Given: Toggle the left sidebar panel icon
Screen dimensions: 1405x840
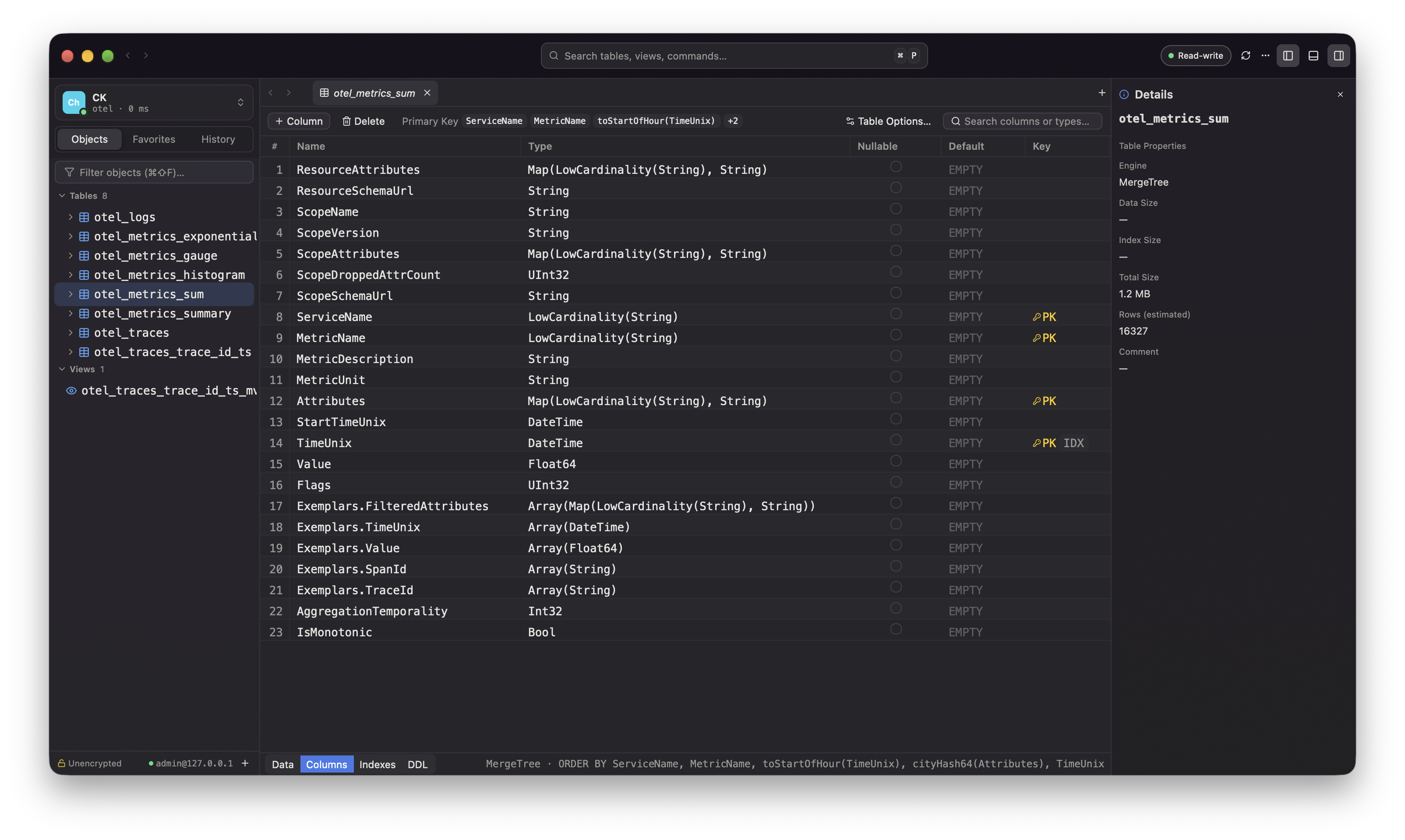Looking at the screenshot, I should tap(1288, 56).
